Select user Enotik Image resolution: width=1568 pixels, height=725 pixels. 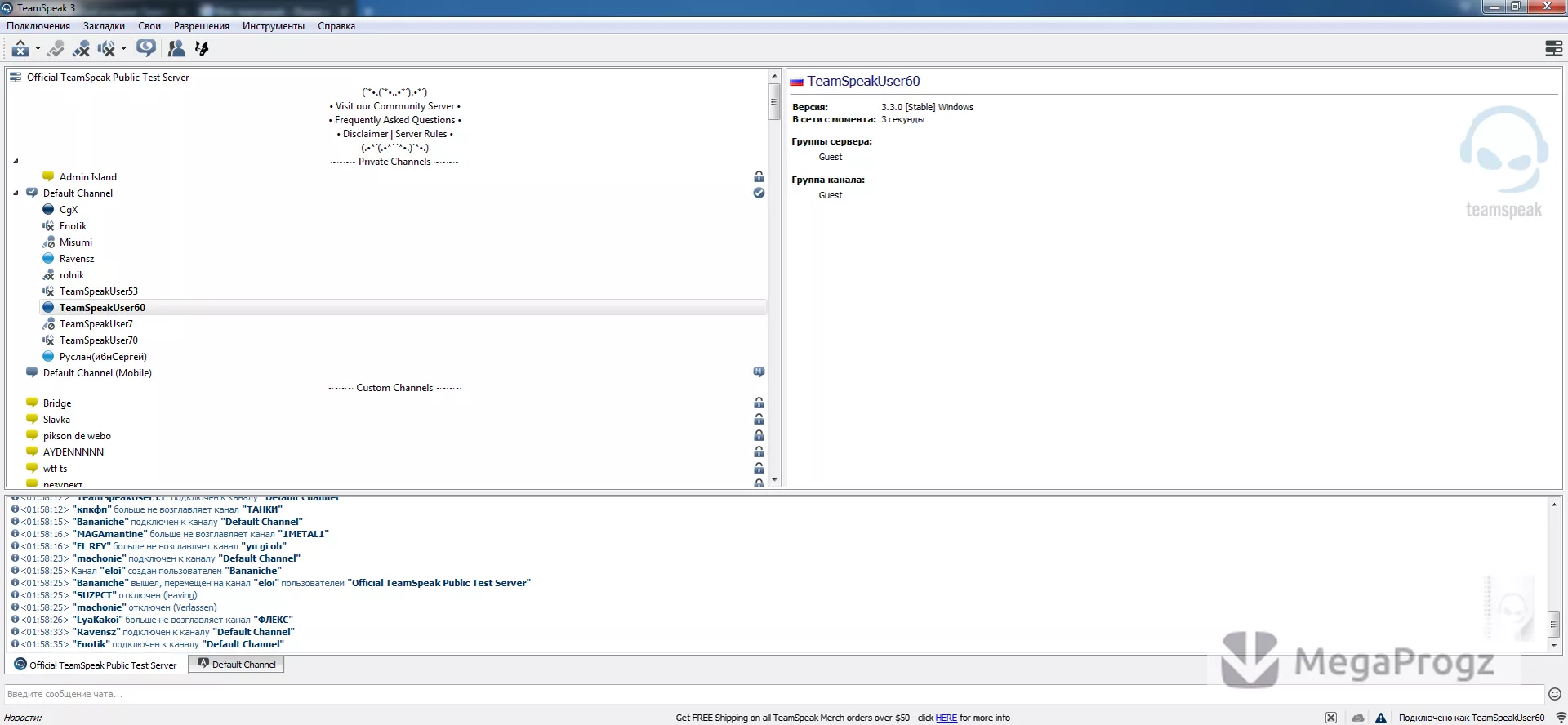click(x=73, y=226)
